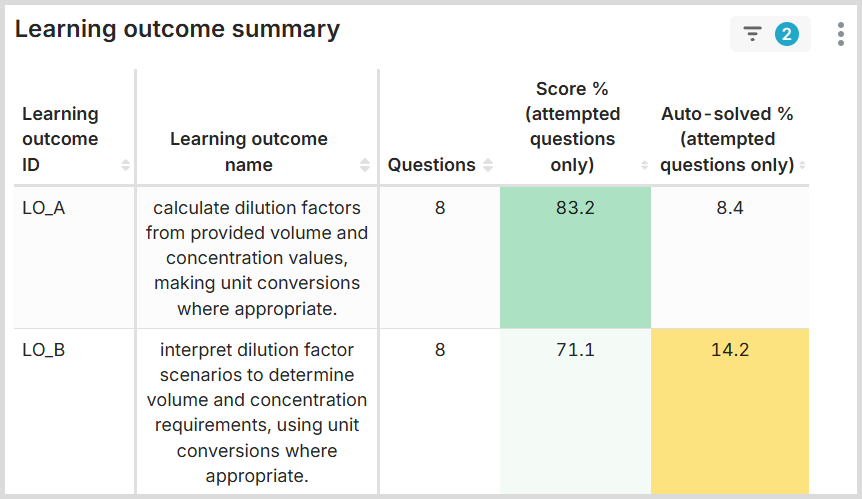
Task: Select the Auto-solved % column header text
Action: point(727,139)
